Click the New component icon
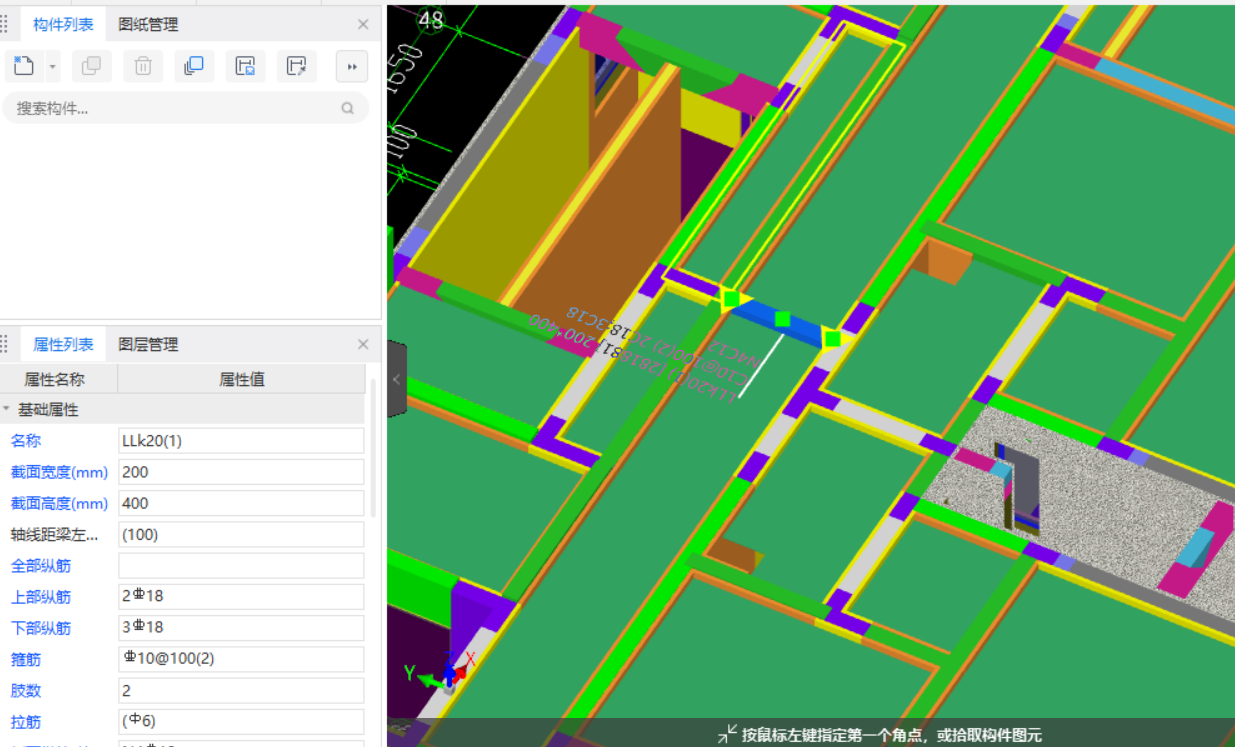The height and width of the screenshot is (747, 1235). pos(24,66)
